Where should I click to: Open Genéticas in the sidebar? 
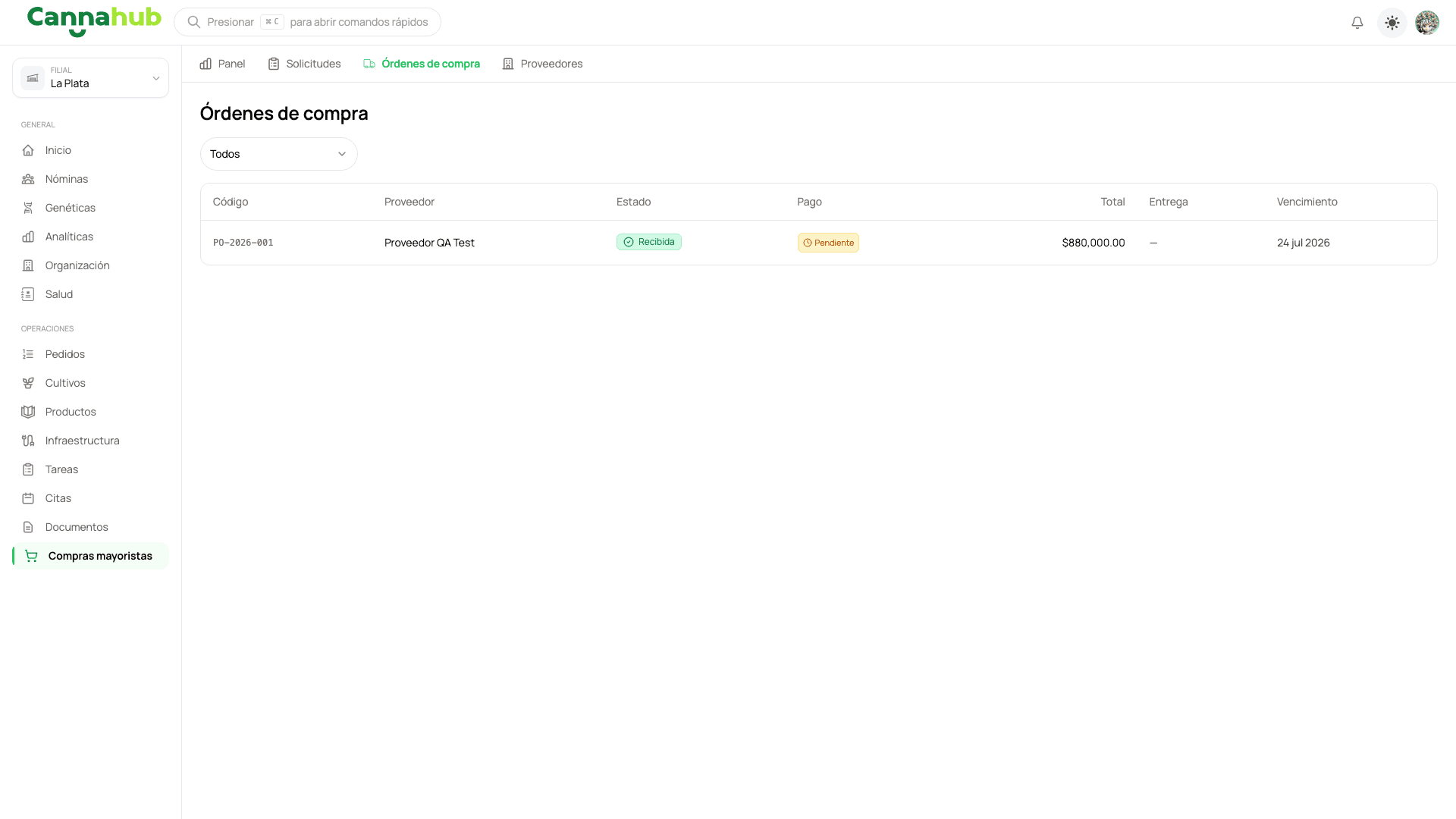click(x=90, y=208)
